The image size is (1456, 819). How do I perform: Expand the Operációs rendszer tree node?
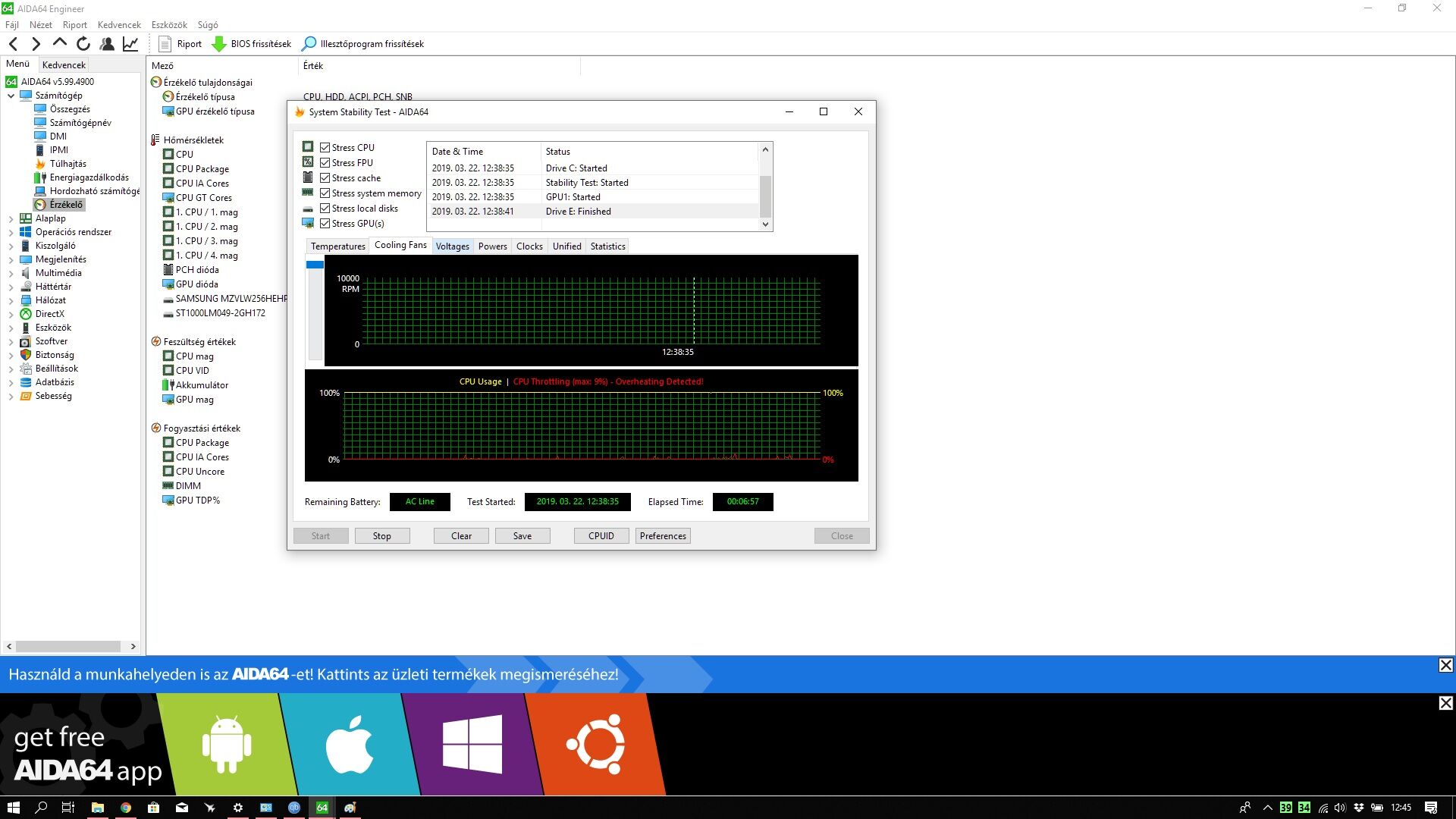pos(11,232)
